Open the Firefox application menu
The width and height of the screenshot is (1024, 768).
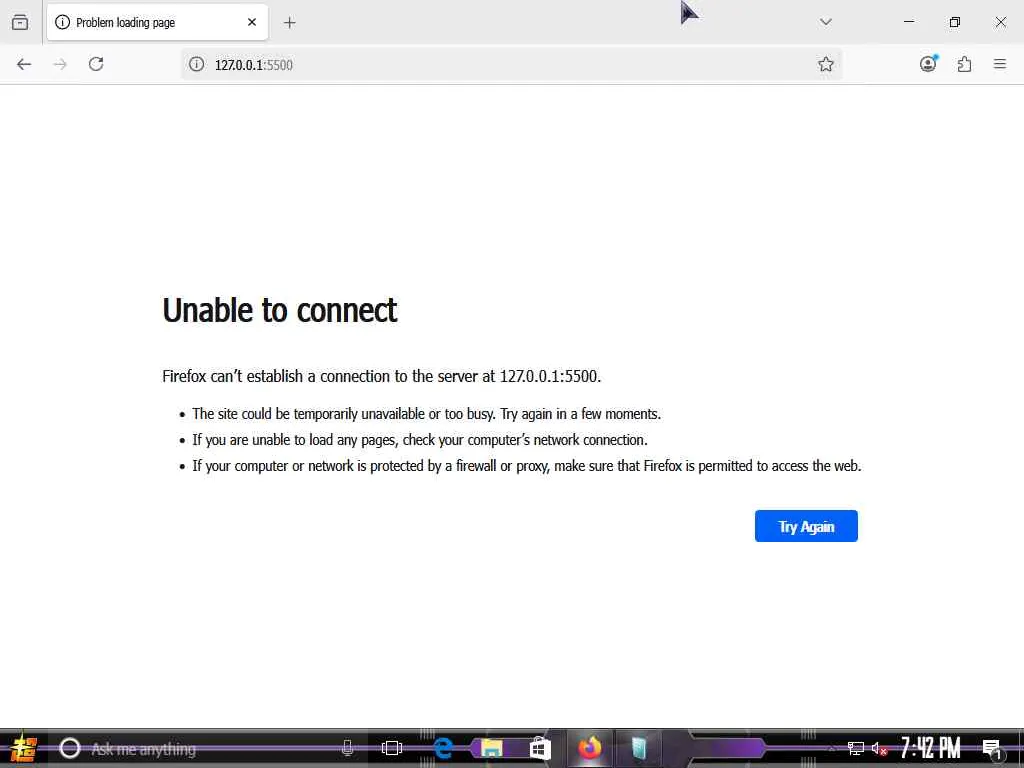click(x=1000, y=64)
